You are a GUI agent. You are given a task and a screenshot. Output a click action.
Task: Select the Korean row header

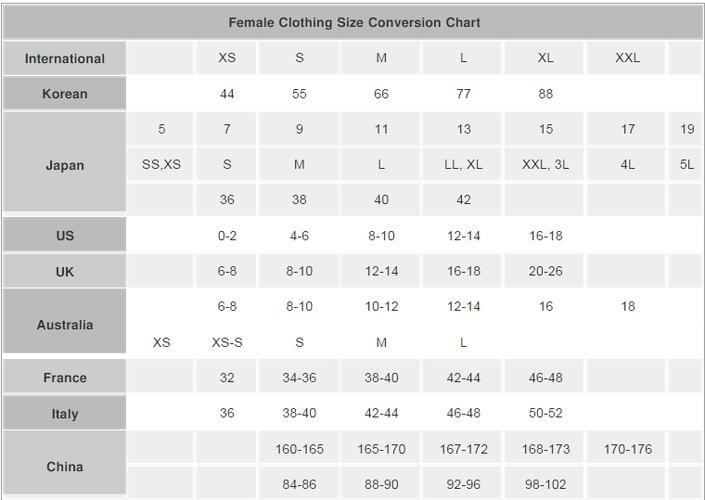[x=65, y=94]
